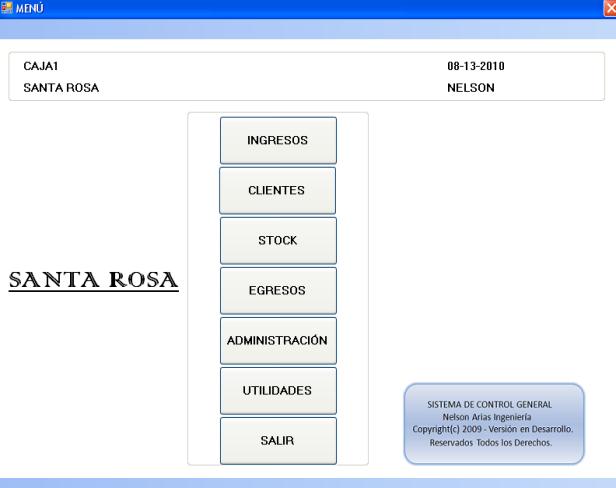
Task: Click the CLIENTES button
Action: [x=277, y=190]
